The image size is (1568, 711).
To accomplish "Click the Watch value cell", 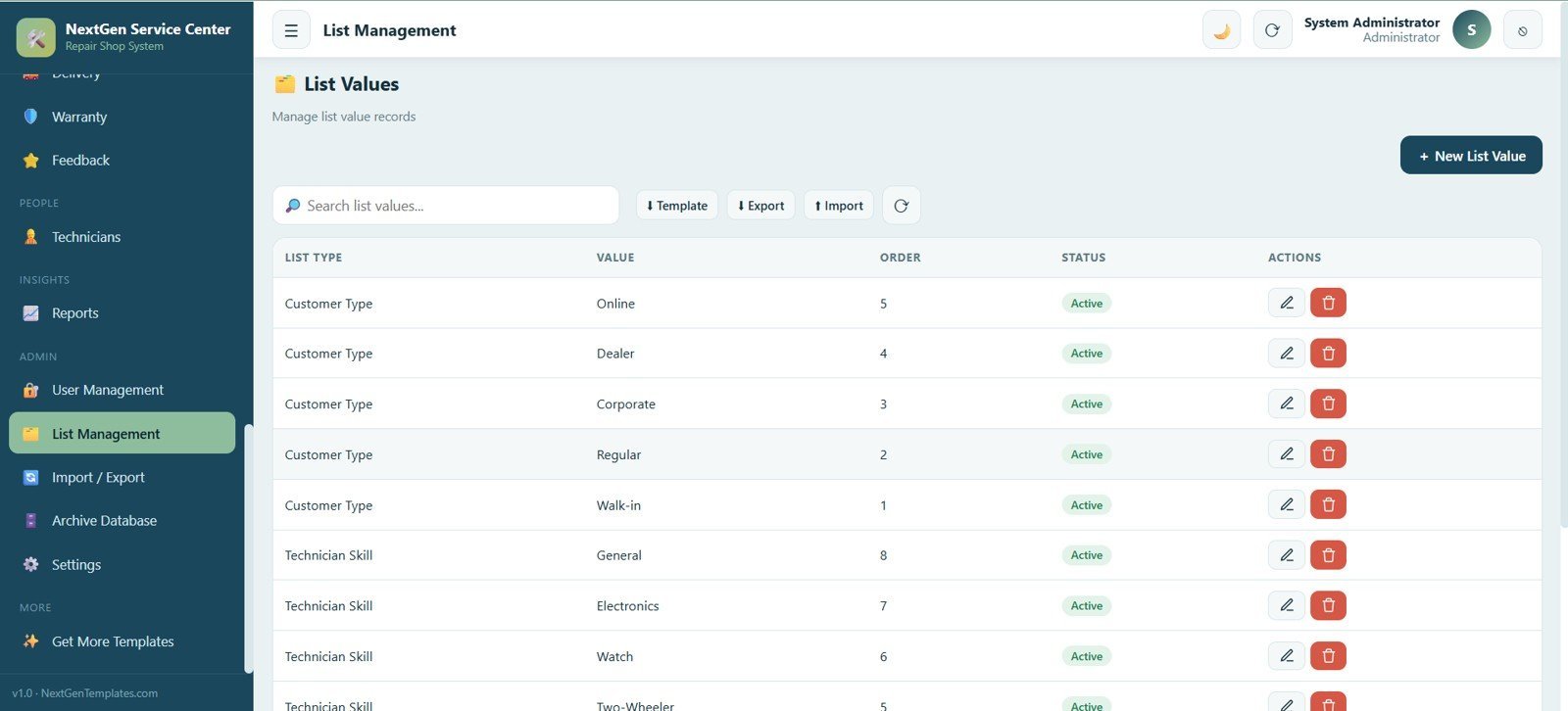I will [614, 657].
